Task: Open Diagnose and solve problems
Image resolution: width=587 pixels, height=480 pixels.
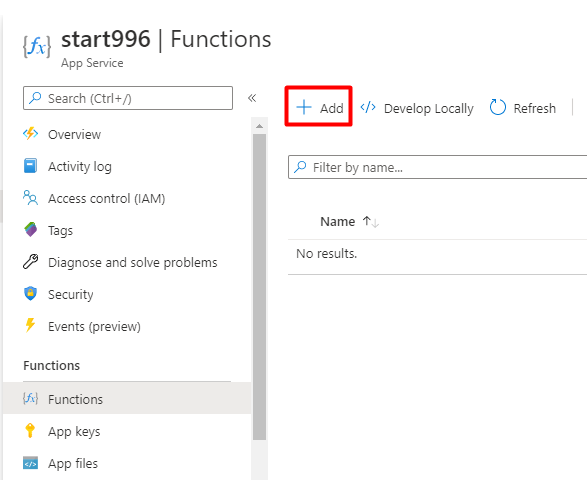Action: [x=127, y=262]
